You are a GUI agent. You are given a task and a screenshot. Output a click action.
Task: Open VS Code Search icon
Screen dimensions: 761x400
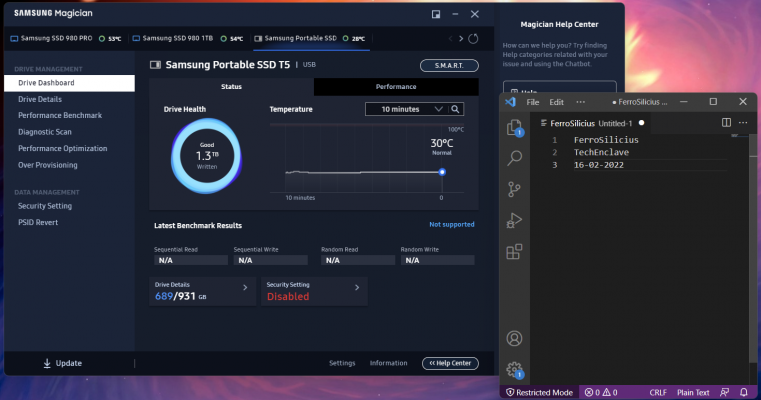(514, 158)
